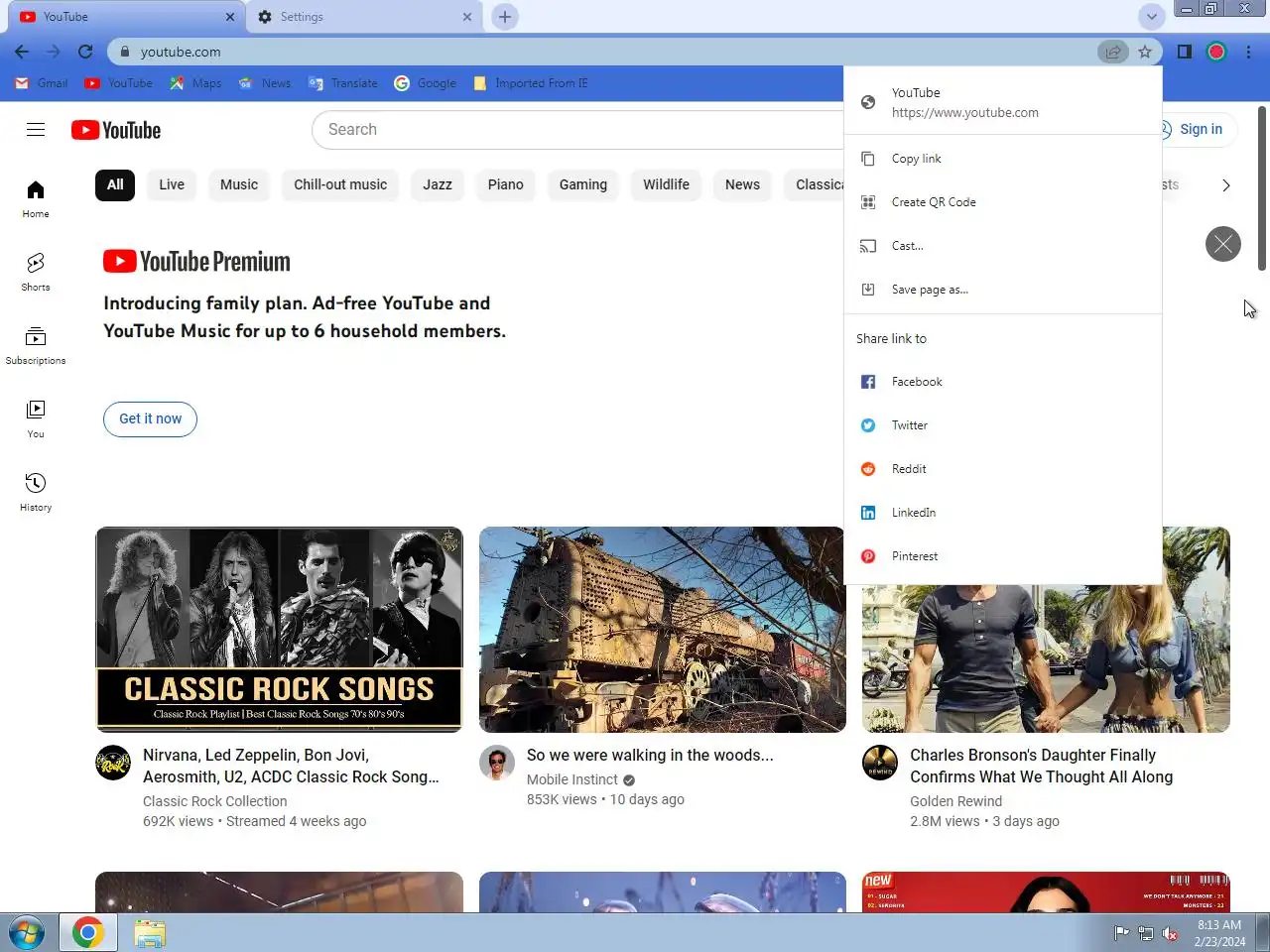Screen dimensions: 1270x952
Task: Share link to Facebook
Action: (1003, 382)
